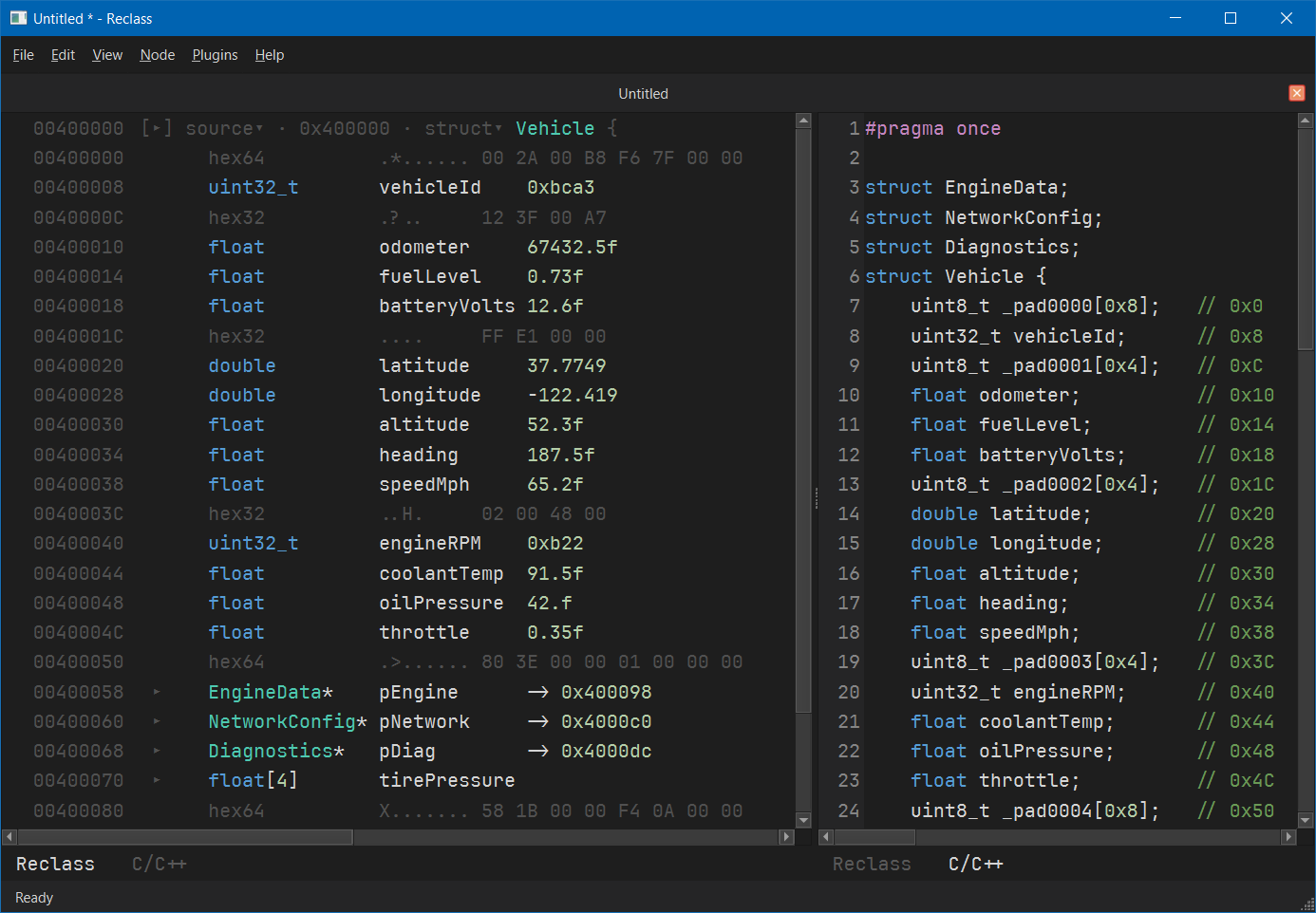
Task: Click the speedMph value 65.2f
Action: click(555, 484)
